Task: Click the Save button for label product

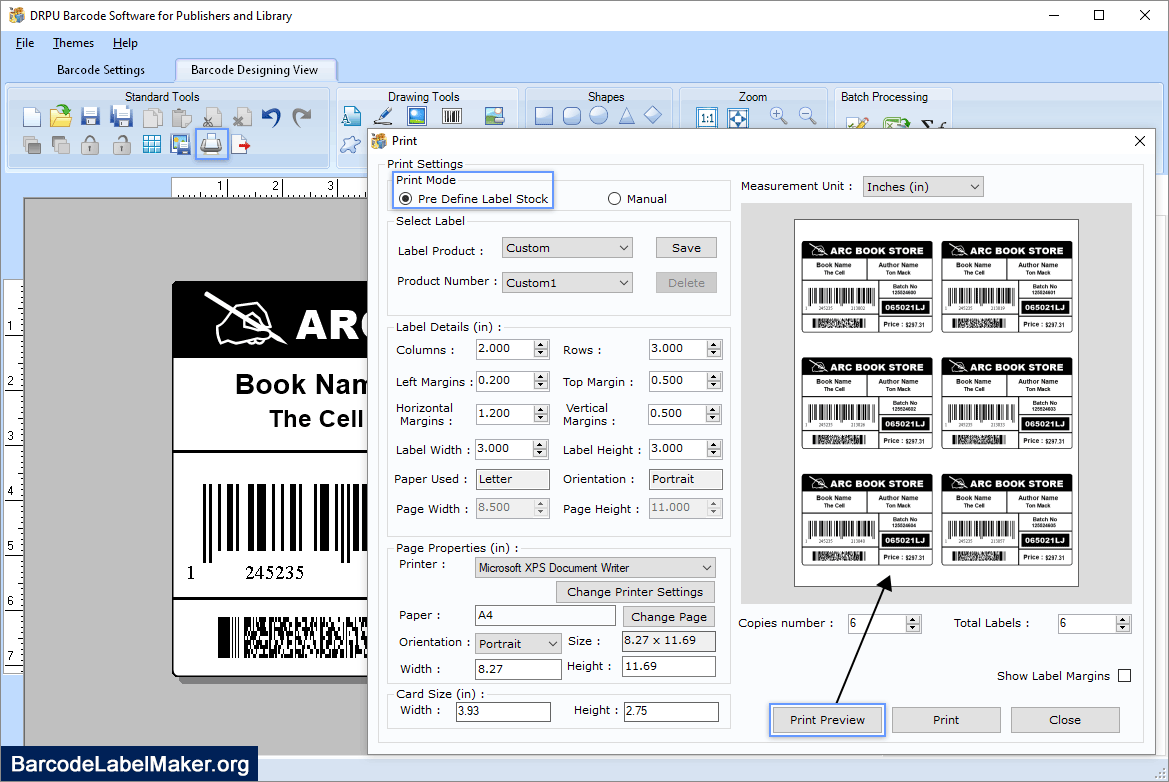Action: pos(686,248)
